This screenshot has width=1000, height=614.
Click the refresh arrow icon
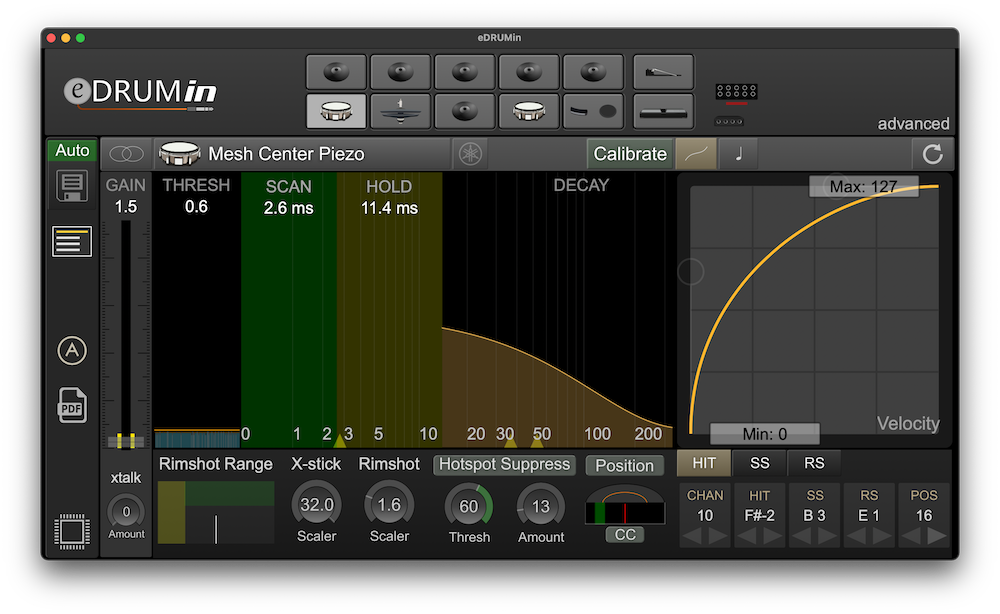coord(932,154)
